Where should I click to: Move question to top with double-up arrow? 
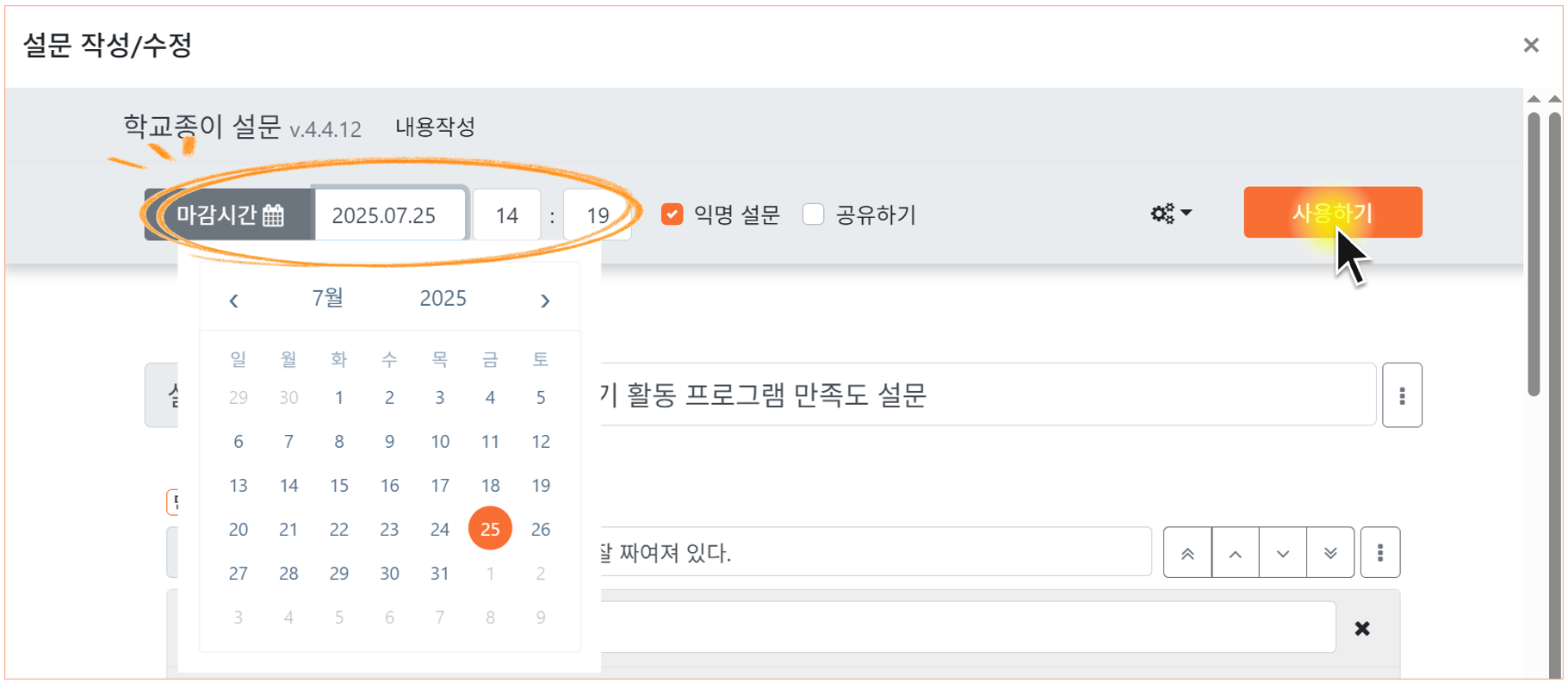click(x=1187, y=553)
